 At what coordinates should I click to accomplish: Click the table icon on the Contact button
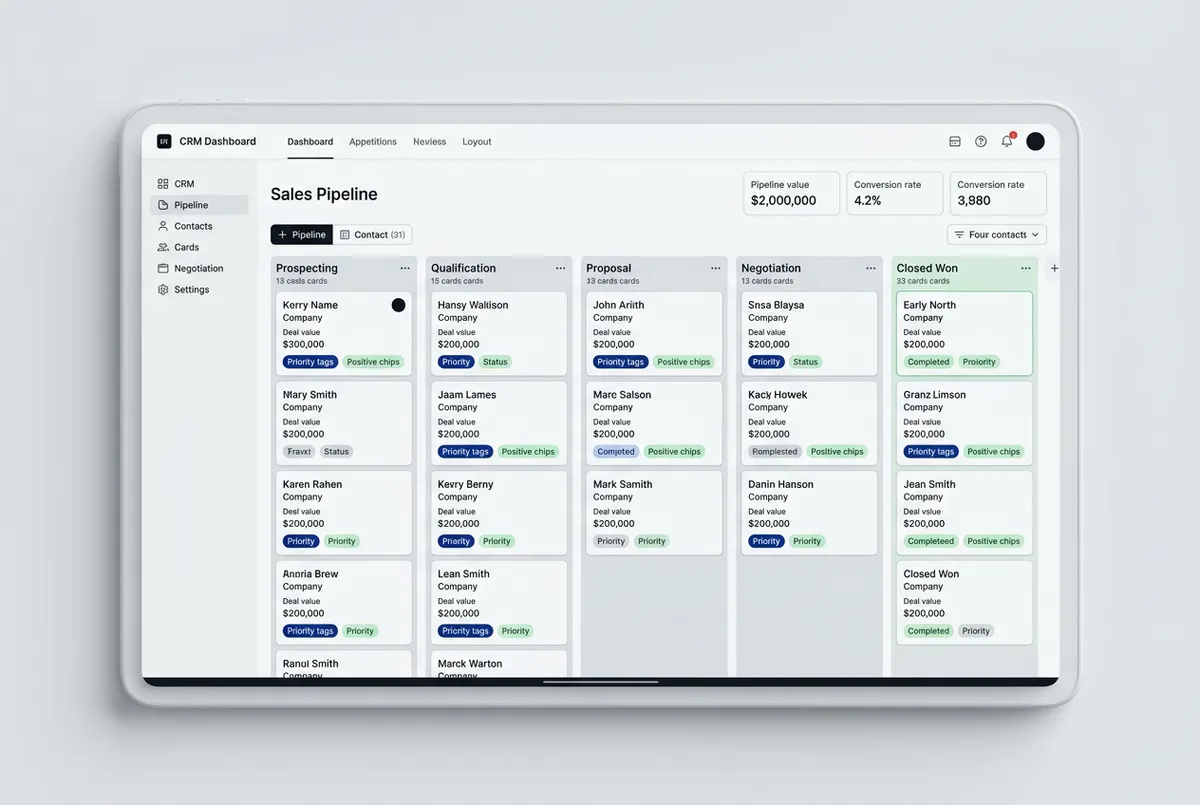[x=345, y=235]
